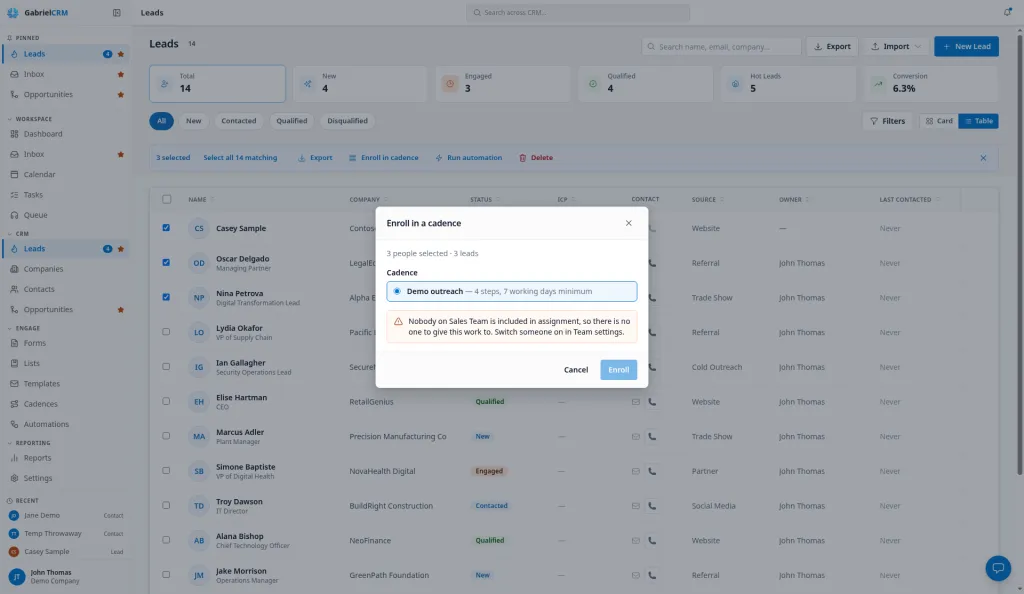
Task: Collapse sidebar using panel toggle icon
Action: pyautogui.click(x=116, y=12)
